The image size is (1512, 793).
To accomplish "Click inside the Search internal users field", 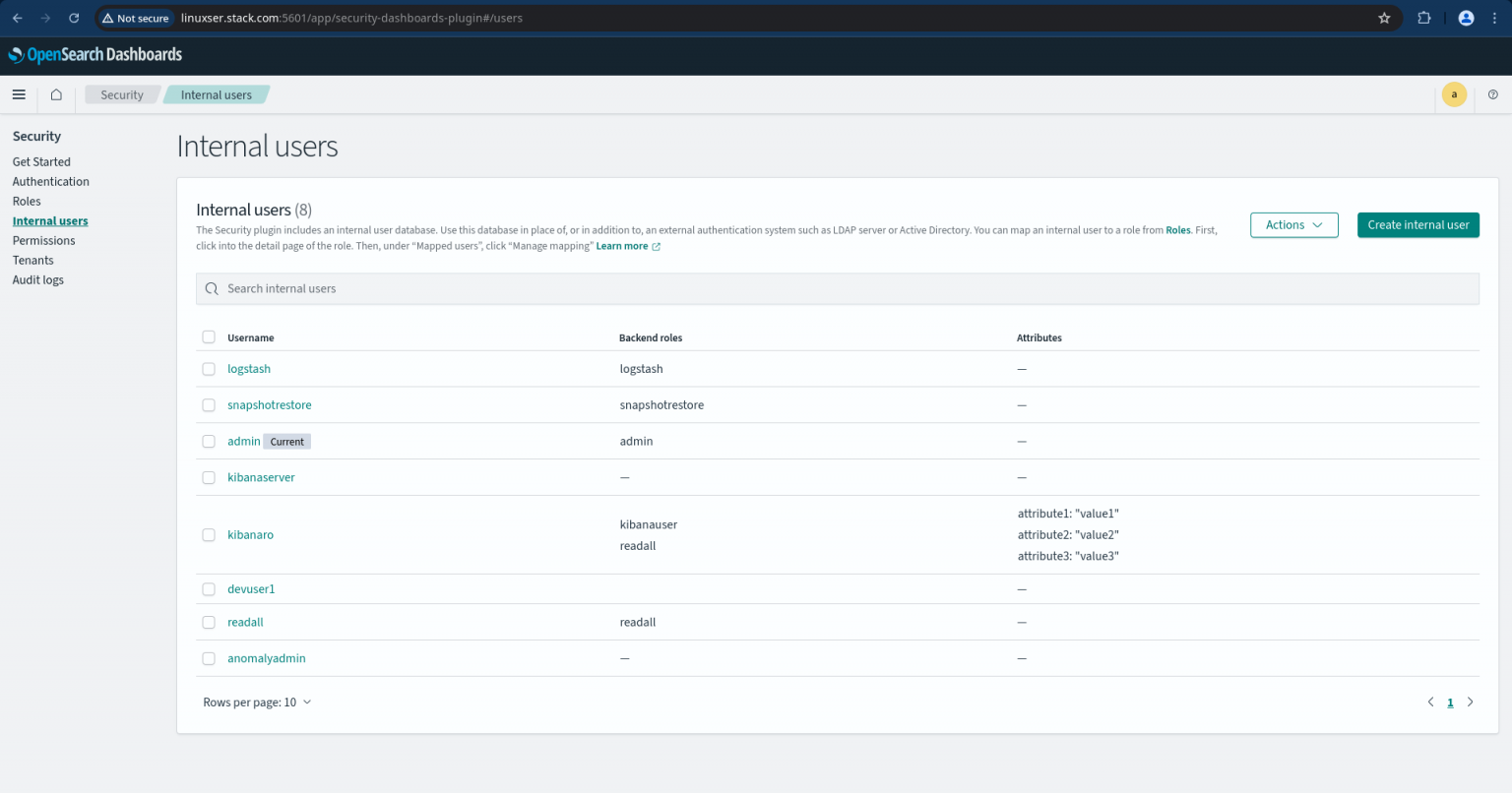I will pyautogui.click(x=492, y=288).
